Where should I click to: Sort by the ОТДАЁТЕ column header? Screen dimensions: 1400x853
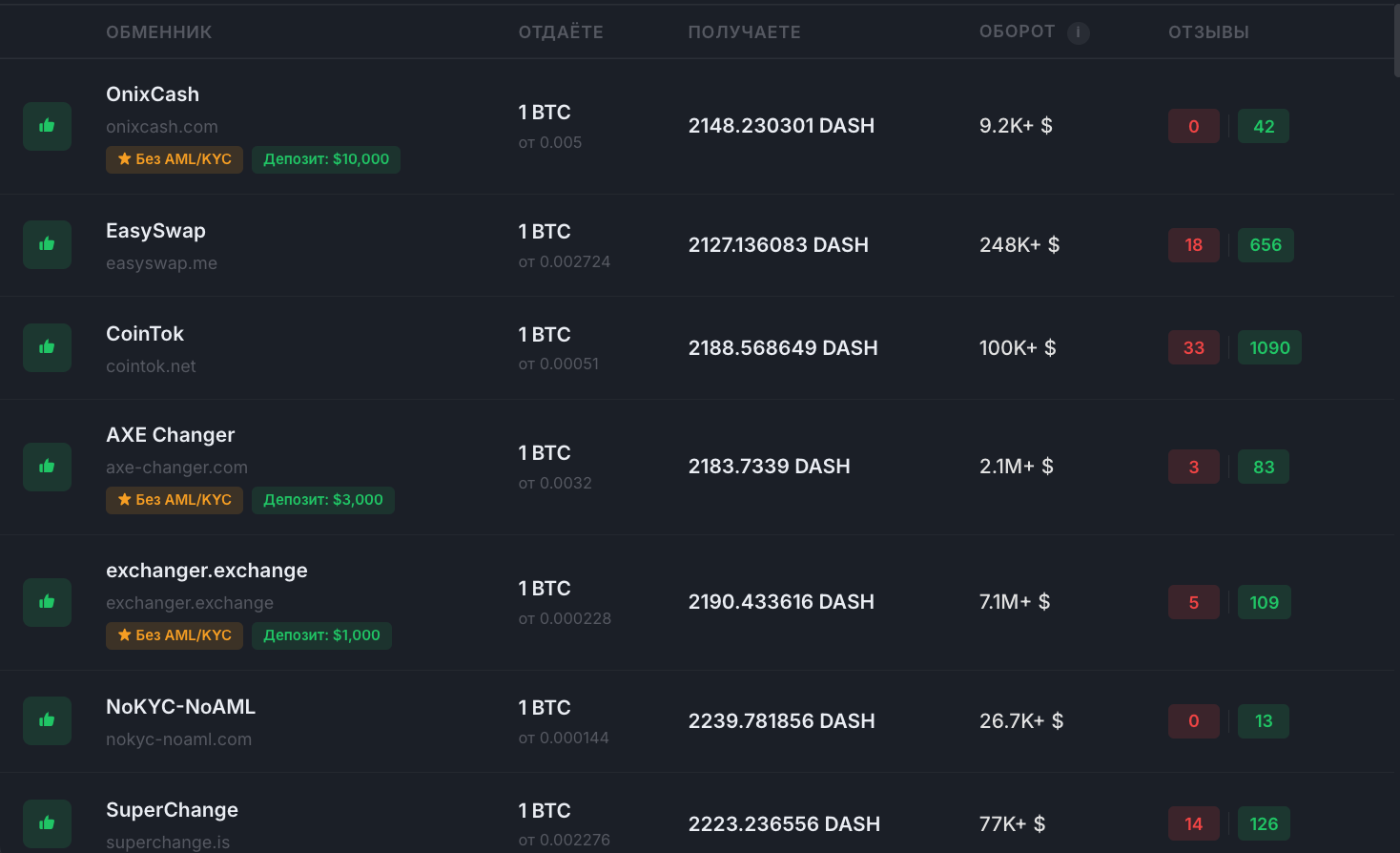pos(561,32)
